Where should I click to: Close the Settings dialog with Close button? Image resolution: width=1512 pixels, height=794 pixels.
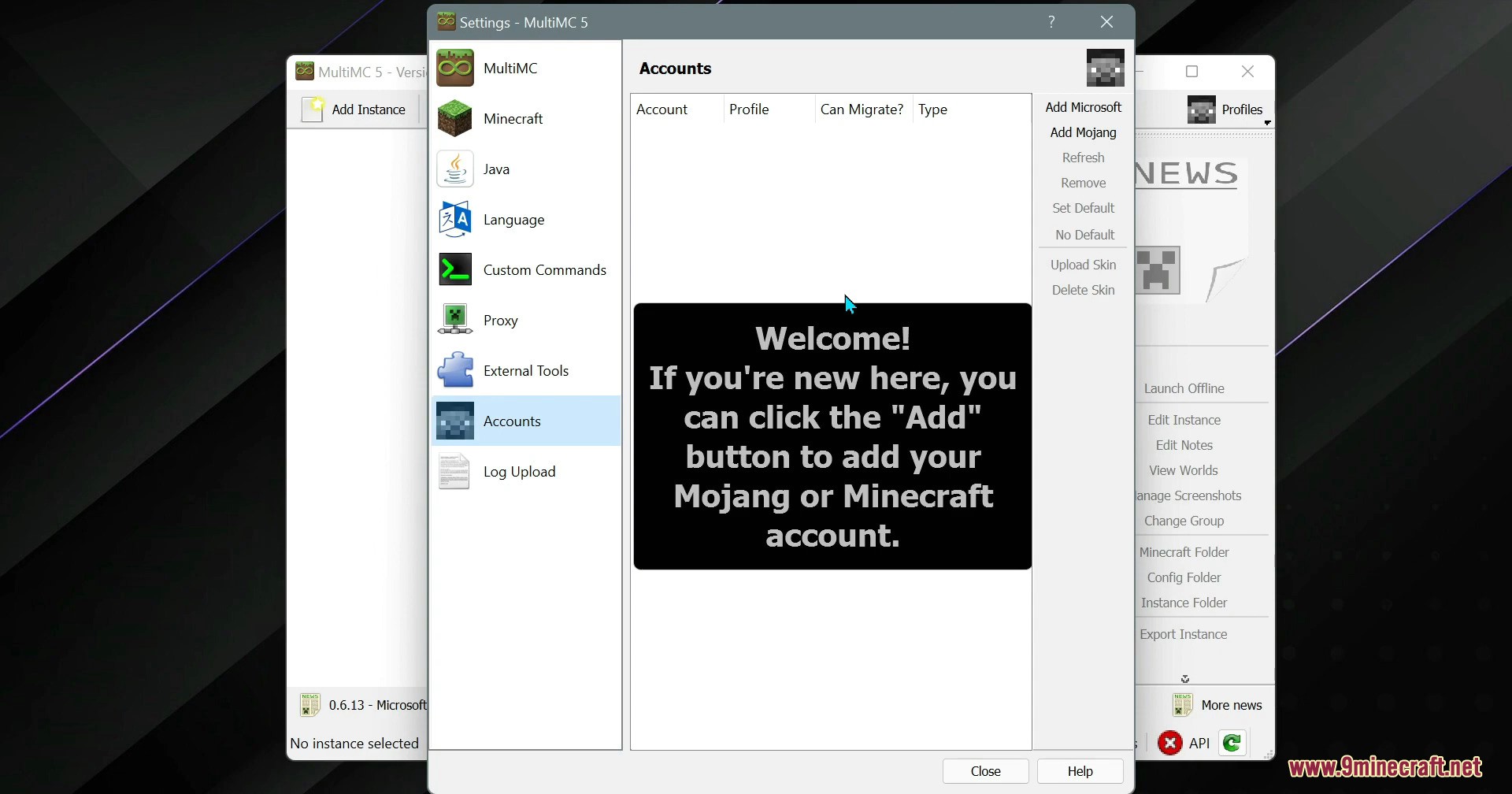(986, 771)
